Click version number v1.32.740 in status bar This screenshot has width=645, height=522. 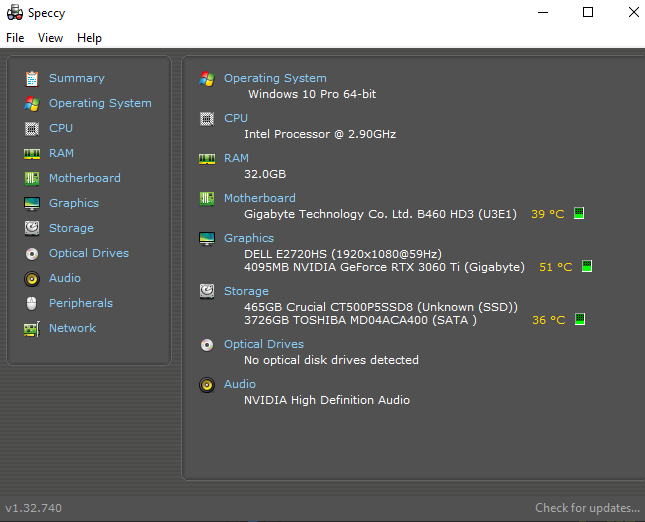click(33, 508)
